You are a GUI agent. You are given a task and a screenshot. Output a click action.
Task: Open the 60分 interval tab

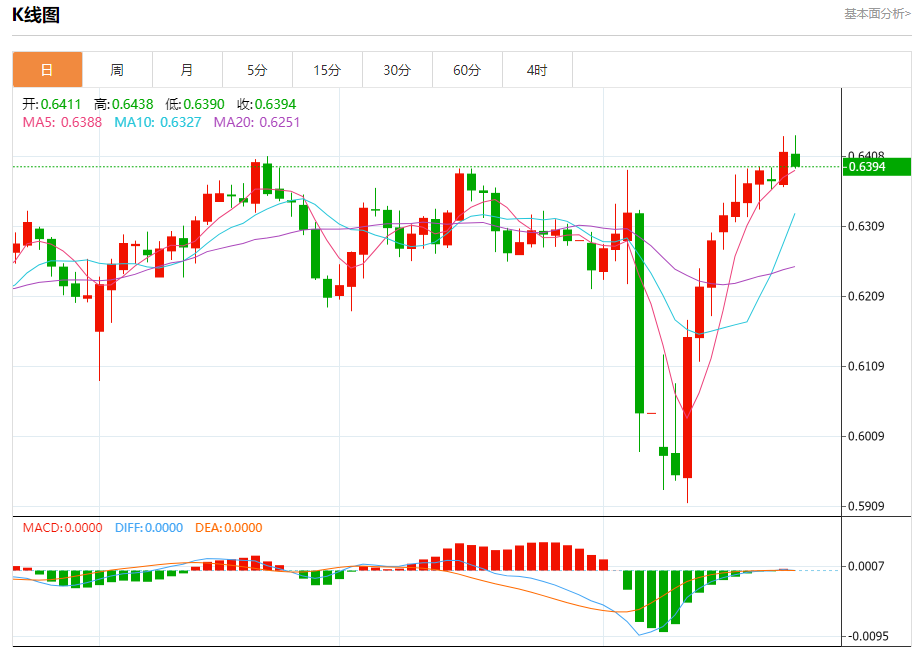(467, 70)
